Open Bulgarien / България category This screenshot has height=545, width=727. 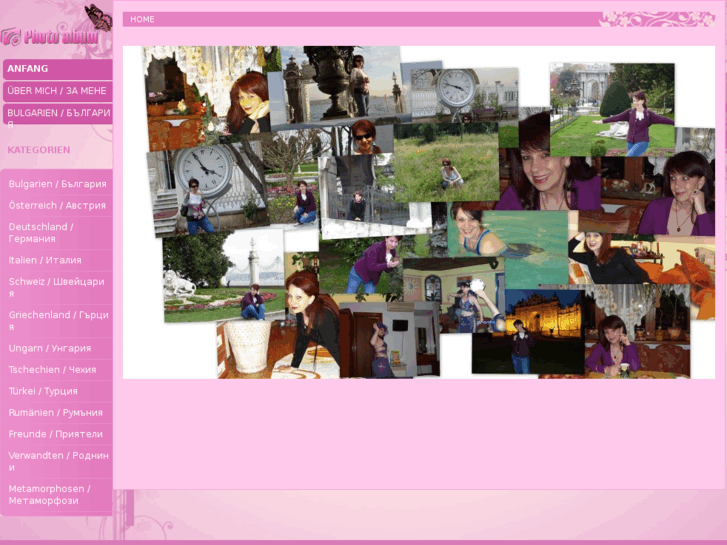57,184
